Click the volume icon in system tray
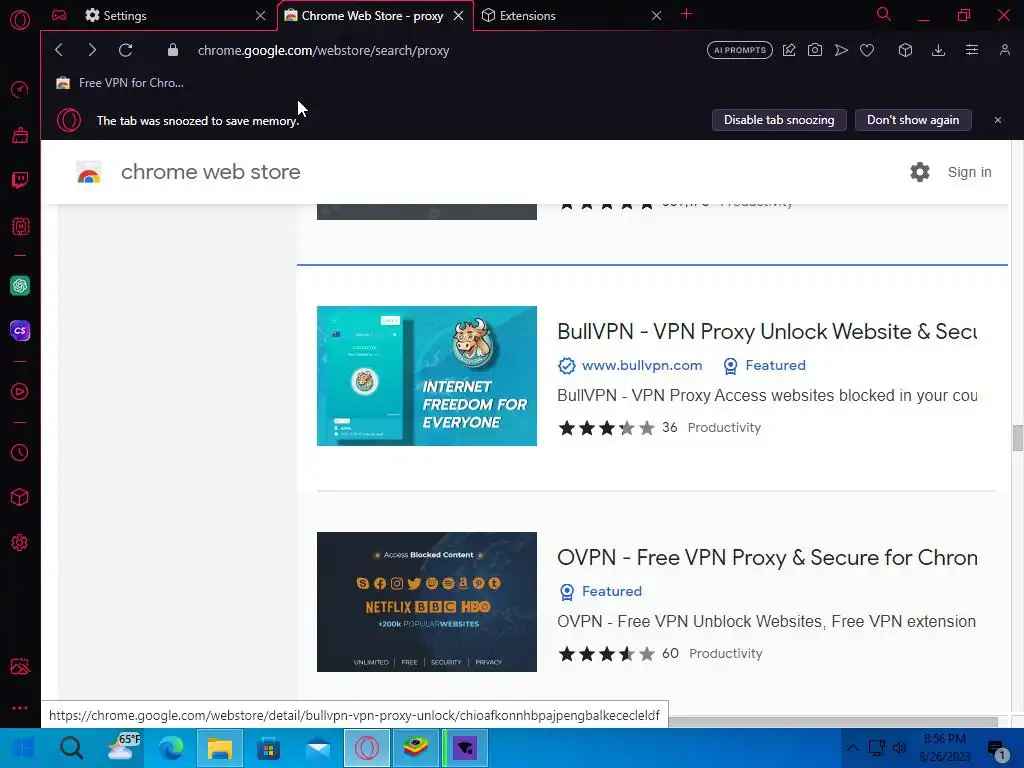 [899, 748]
